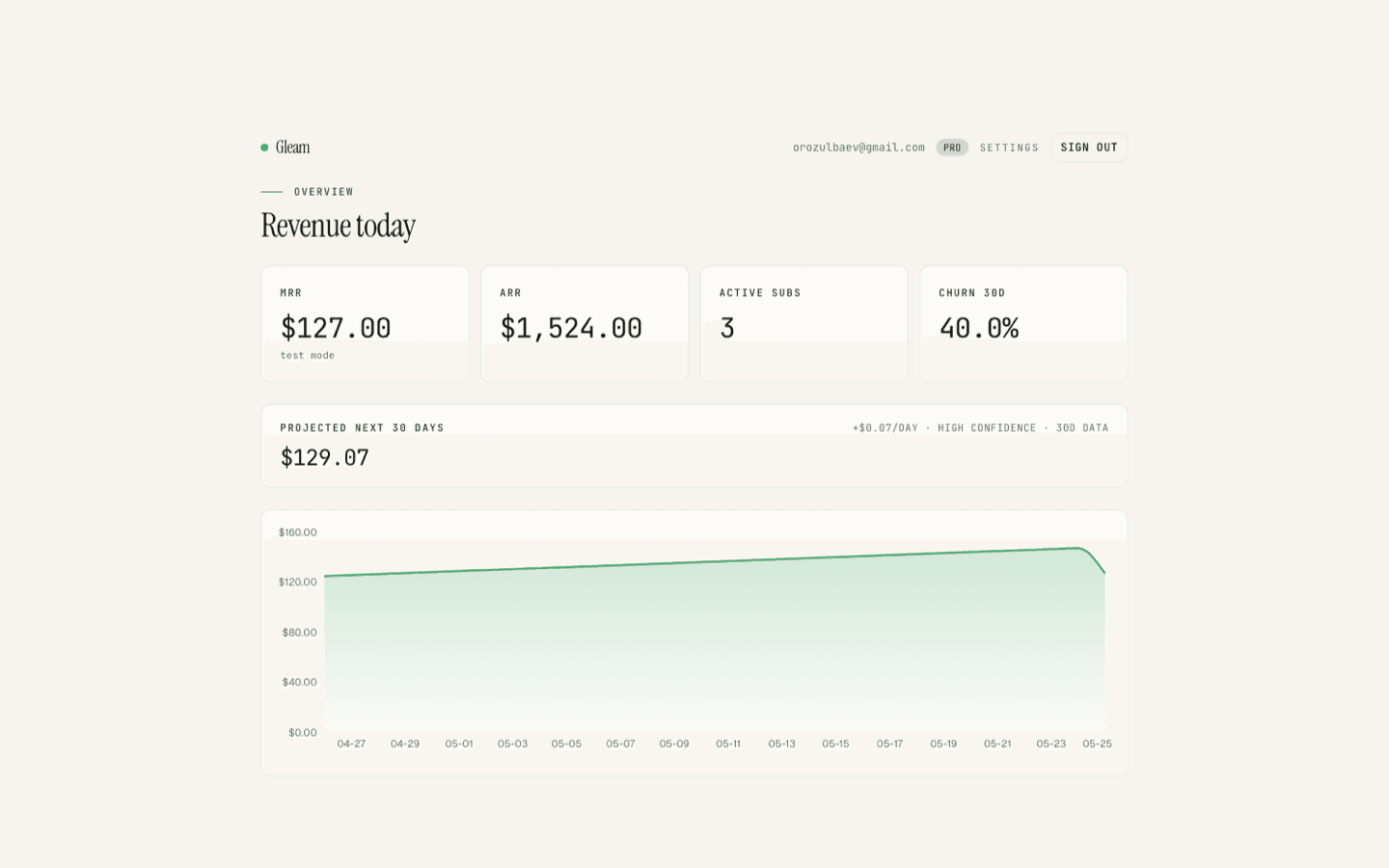Image resolution: width=1389 pixels, height=868 pixels.
Task: Click the orozulbaev@gmail.com account email
Action: click(858, 148)
